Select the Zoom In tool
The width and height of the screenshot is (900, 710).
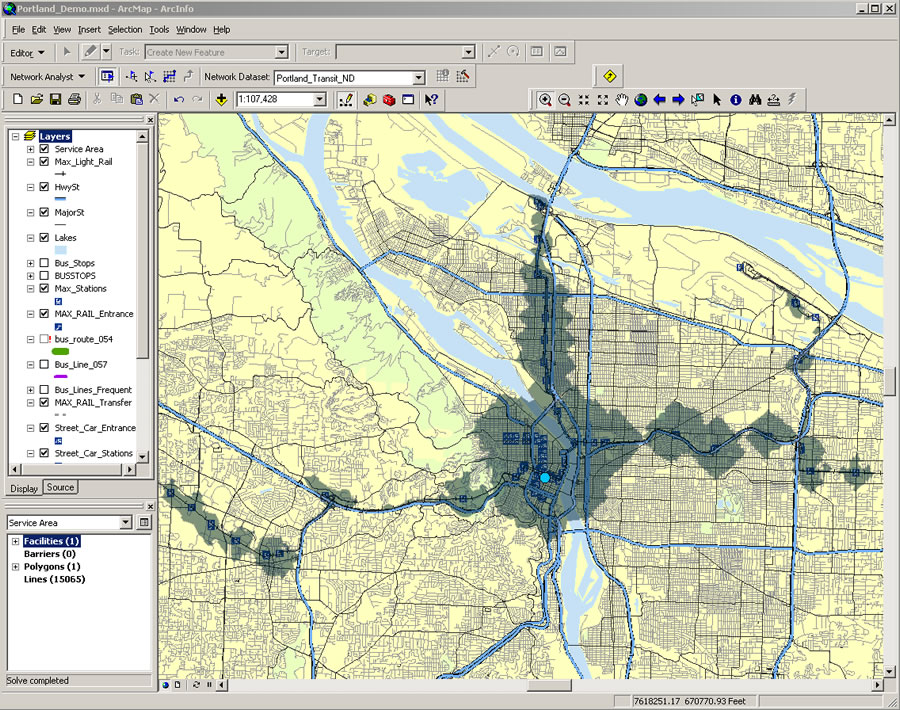click(x=545, y=100)
